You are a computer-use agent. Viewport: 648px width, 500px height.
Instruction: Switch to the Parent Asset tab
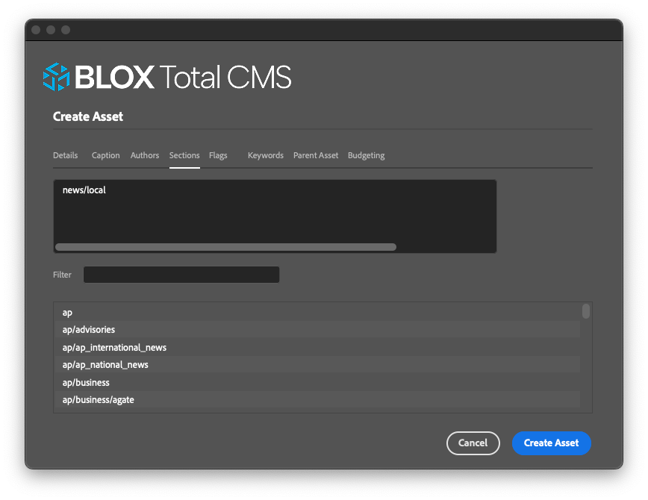[x=316, y=156]
